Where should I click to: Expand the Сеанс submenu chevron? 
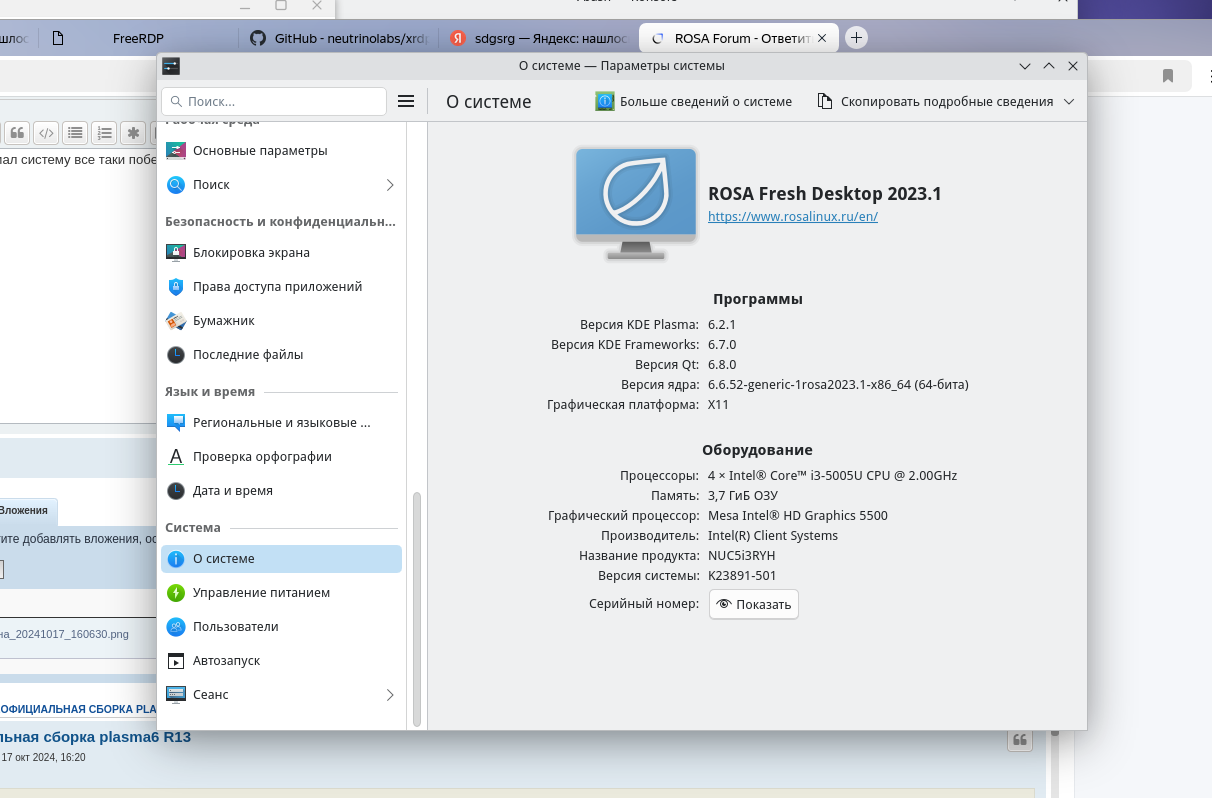[390, 695]
